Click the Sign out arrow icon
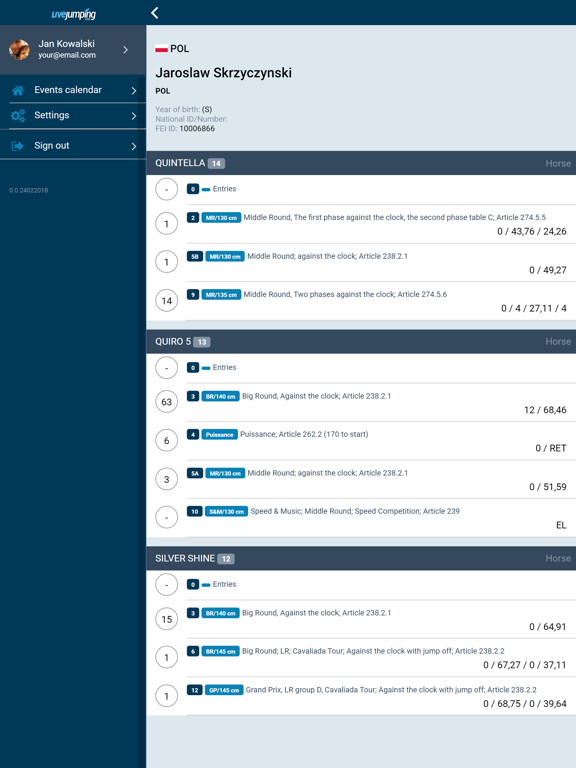Image resolution: width=576 pixels, height=768 pixels. coord(18,146)
